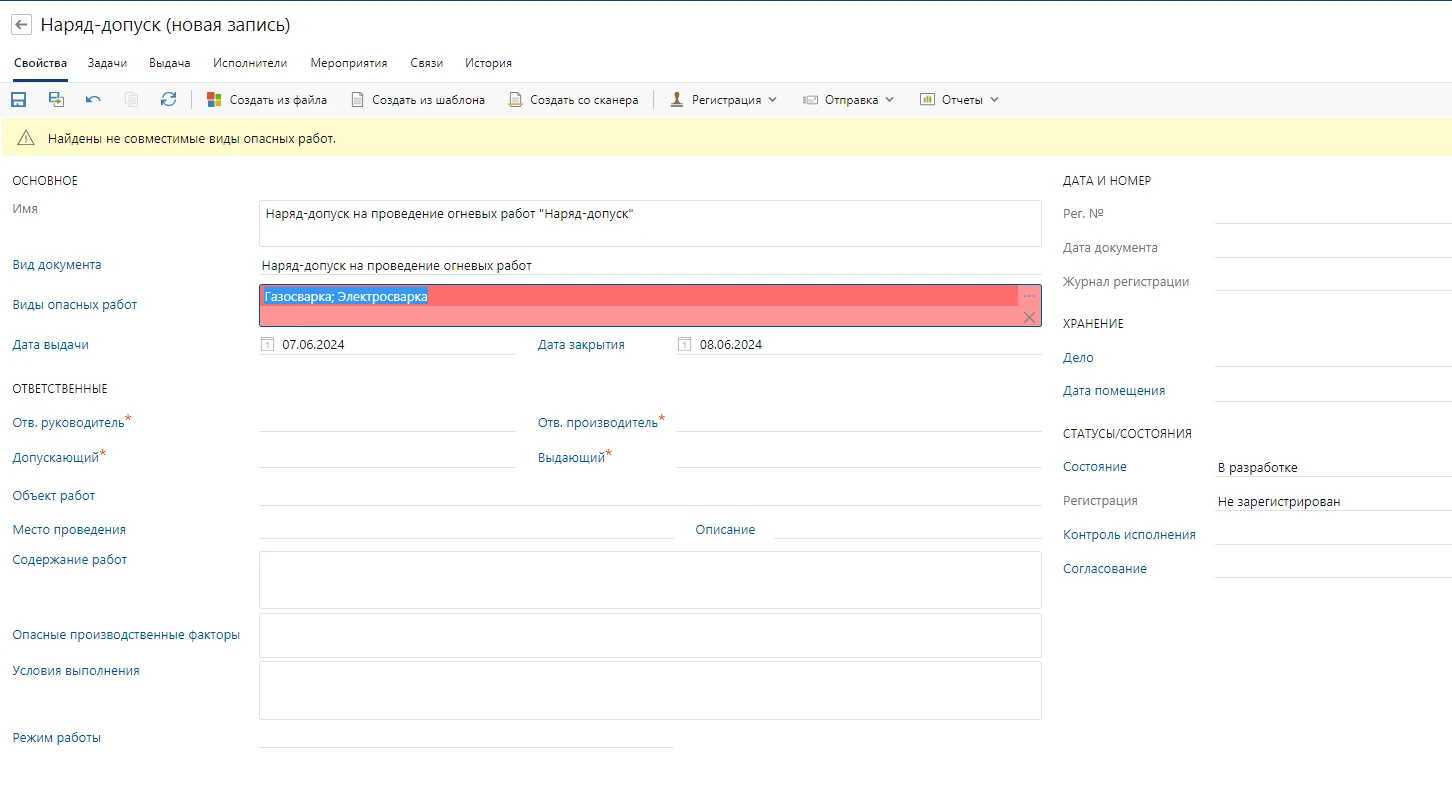1452x794 pixels.
Task: Click the Save and close toolbar icon
Action: (56, 100)
